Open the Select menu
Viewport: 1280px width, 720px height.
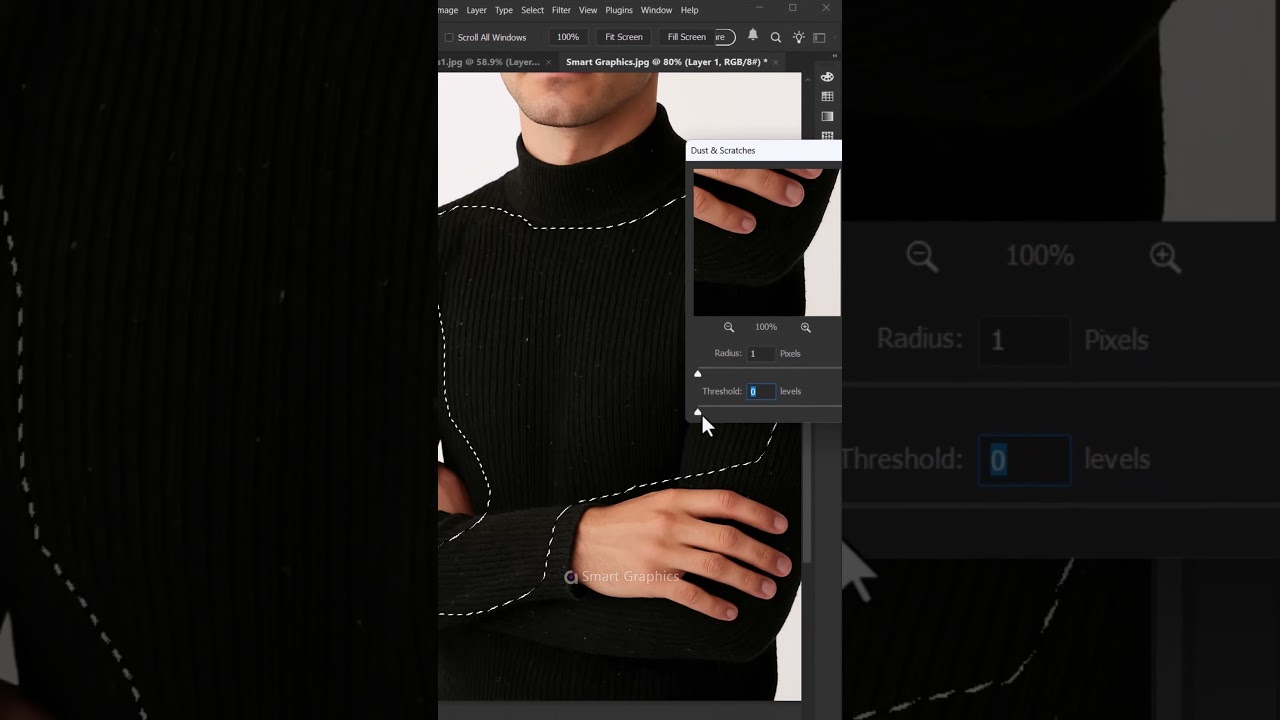click(532, 10)
